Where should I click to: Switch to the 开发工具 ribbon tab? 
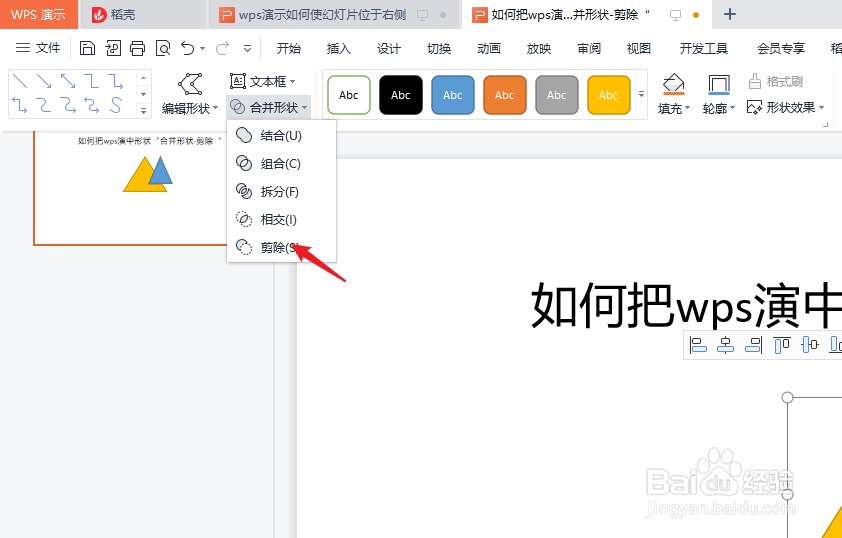click(x=703, y=48)
